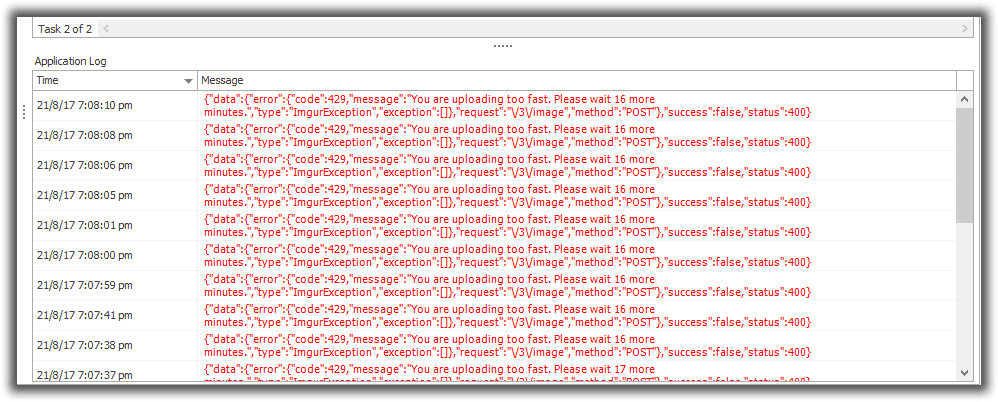This screenshot has width=998, height=402.
Task: Click the horizontal splitter dots handle
Action: coord(503,46)
